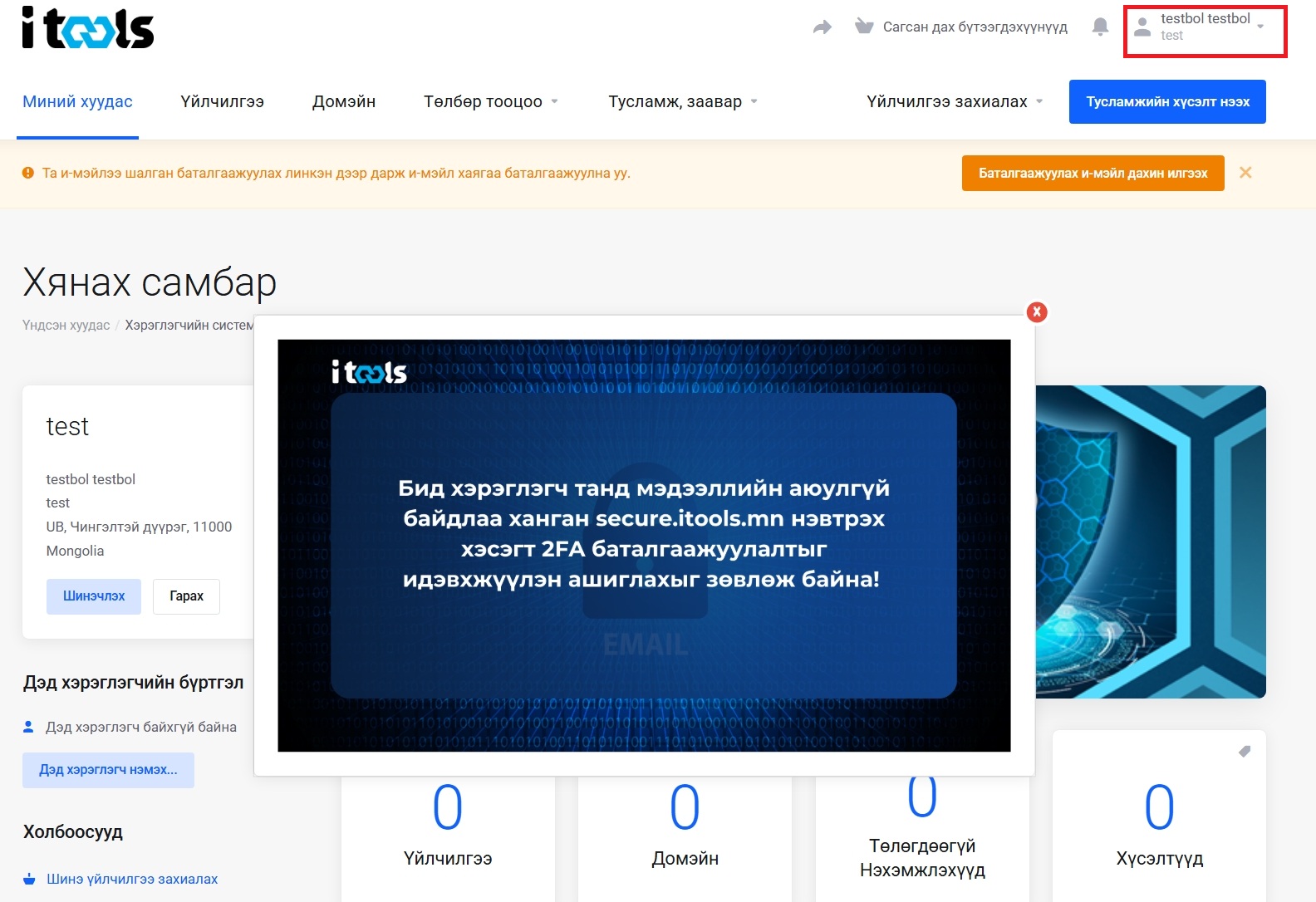Click the Тусламжийн хүсэлт нээх button

point(1166,101)
